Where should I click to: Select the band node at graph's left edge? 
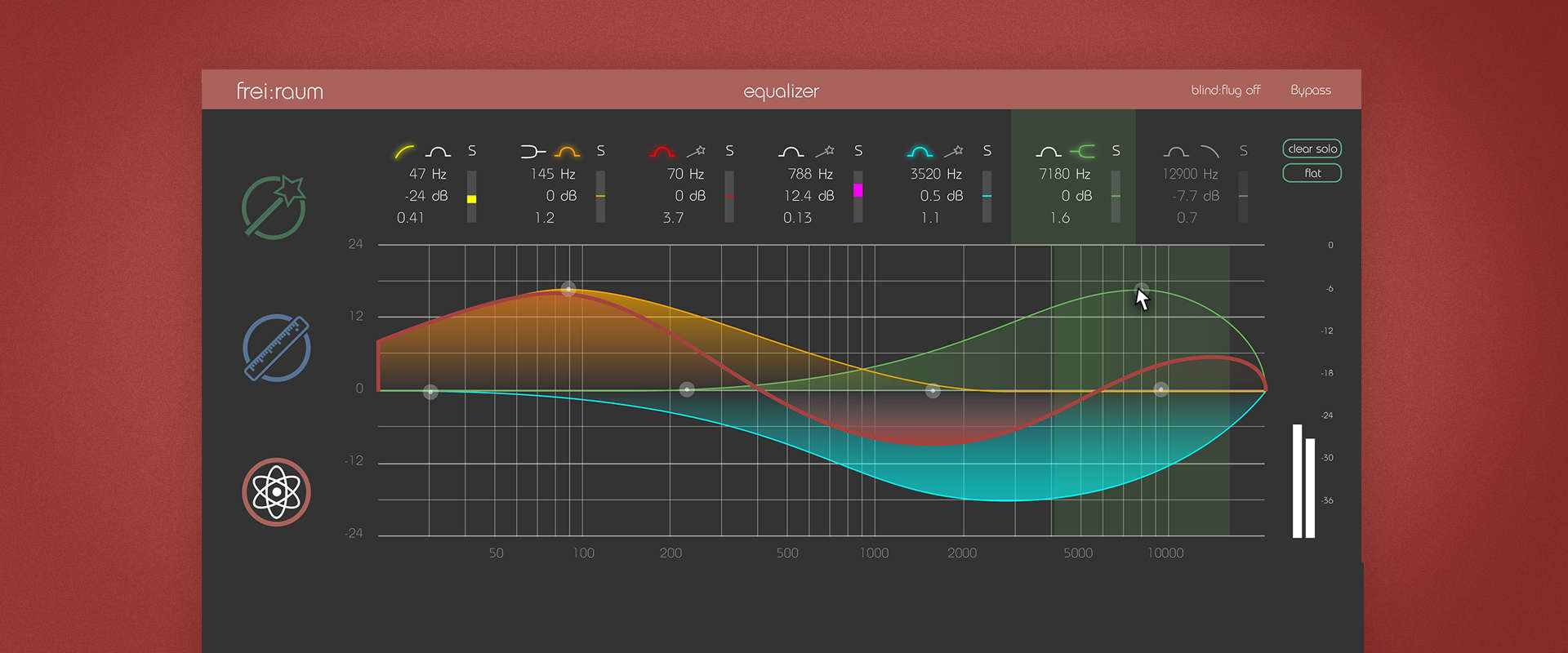430,392
